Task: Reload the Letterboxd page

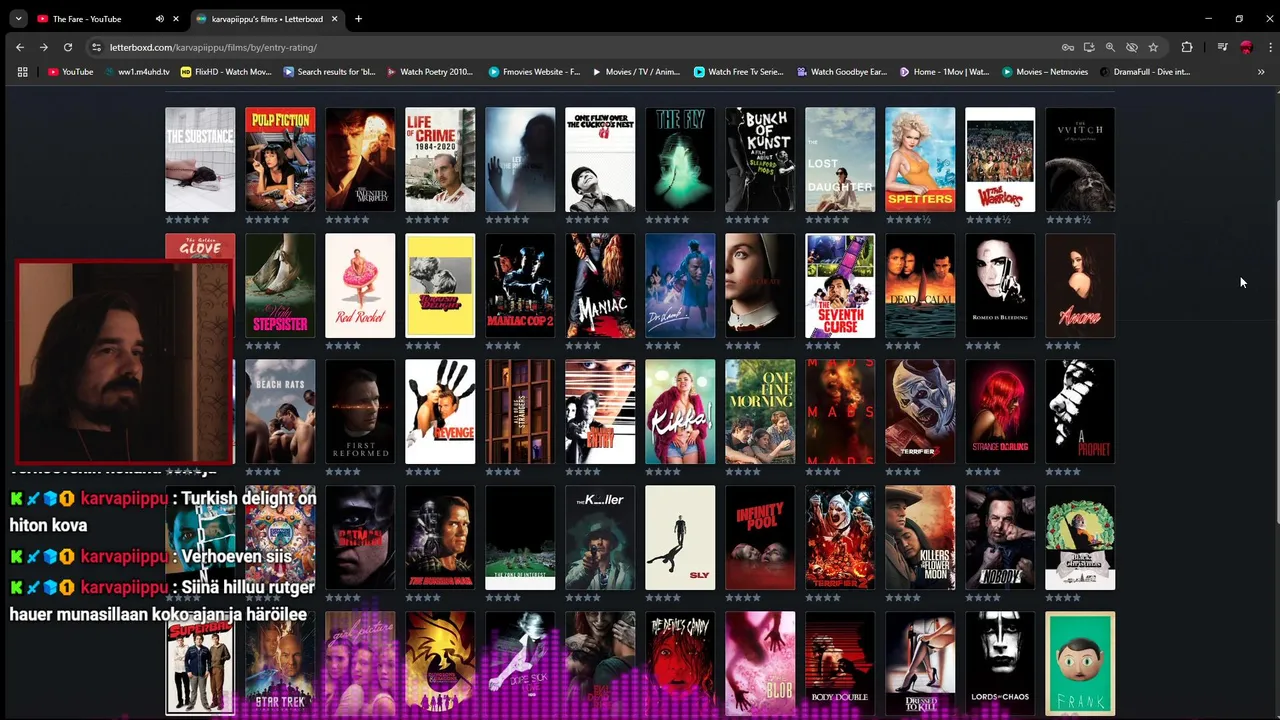Action: [68, 47]
